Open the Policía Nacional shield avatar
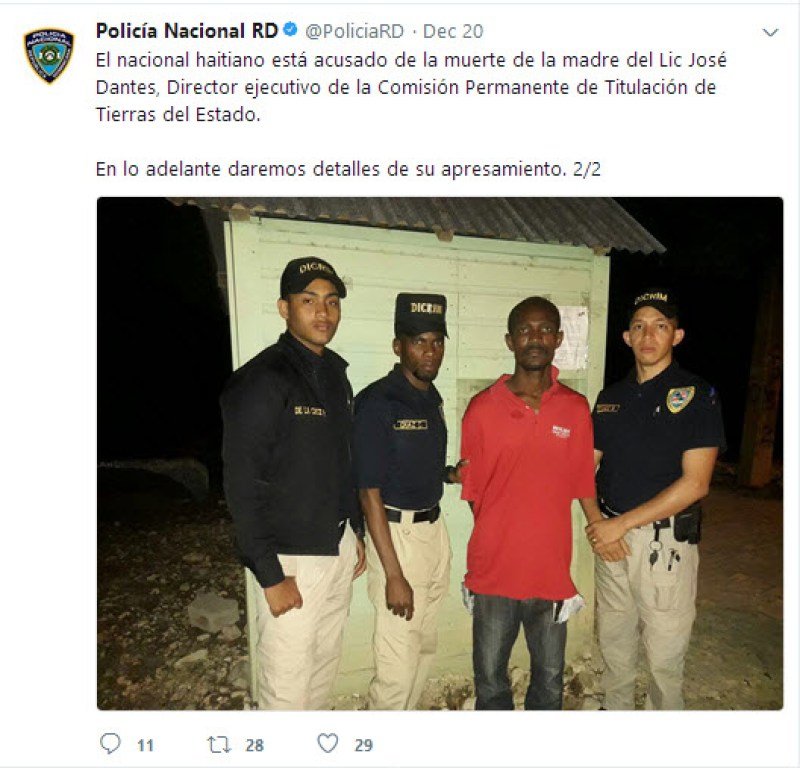 click(49, 55)
